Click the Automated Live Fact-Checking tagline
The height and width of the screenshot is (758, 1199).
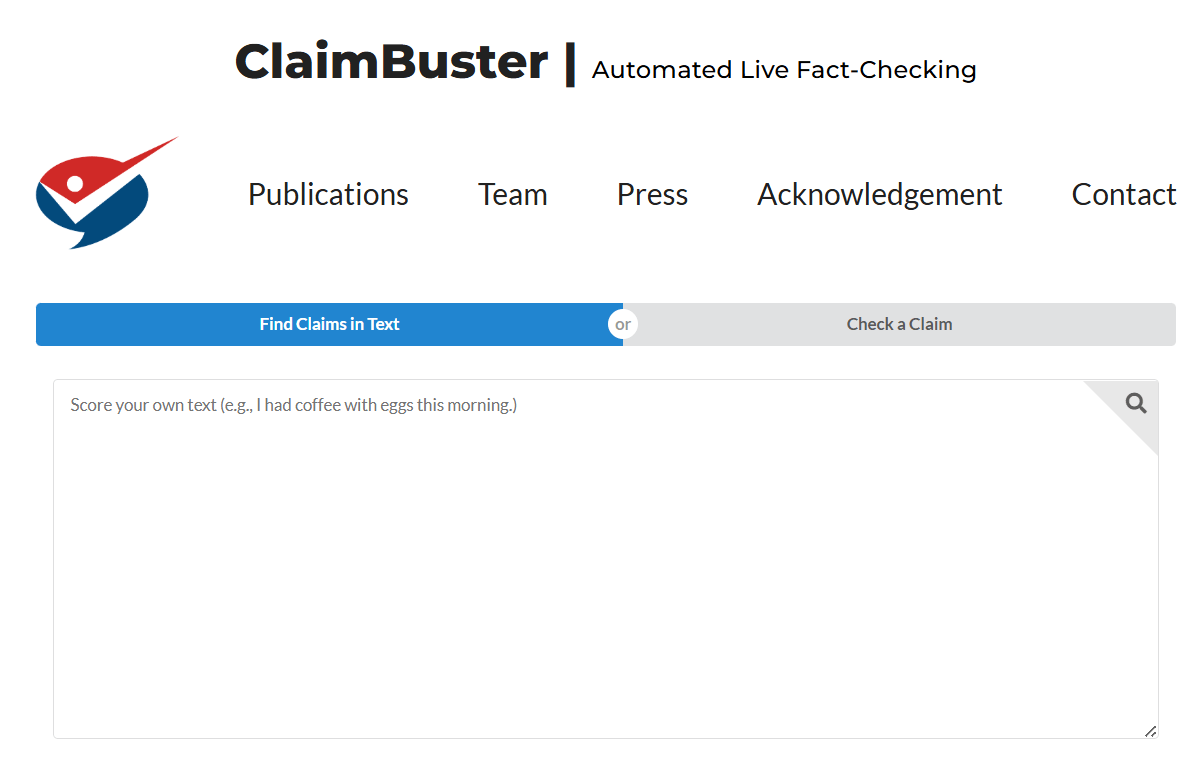pos(784,70)
